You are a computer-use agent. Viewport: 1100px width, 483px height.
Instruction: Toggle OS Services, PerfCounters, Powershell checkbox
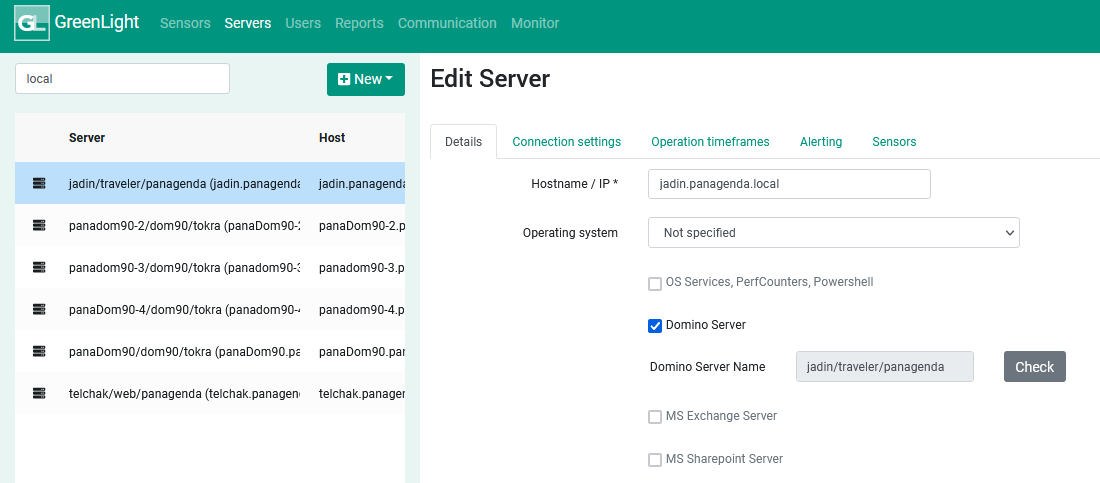[x=655, y=282]
